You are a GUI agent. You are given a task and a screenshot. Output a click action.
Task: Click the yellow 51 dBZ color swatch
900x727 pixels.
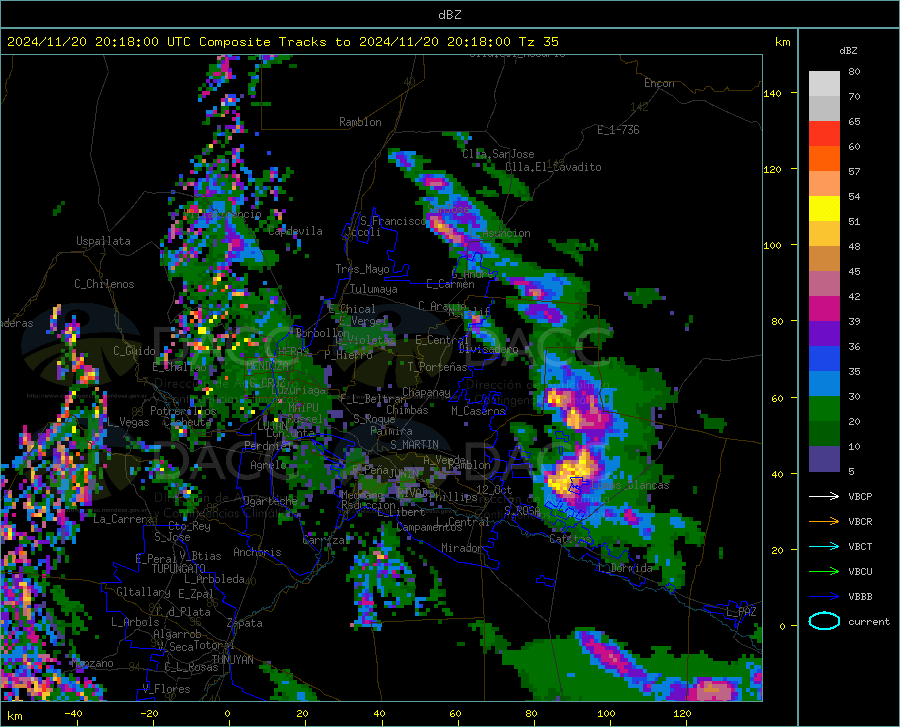[824, 209]
